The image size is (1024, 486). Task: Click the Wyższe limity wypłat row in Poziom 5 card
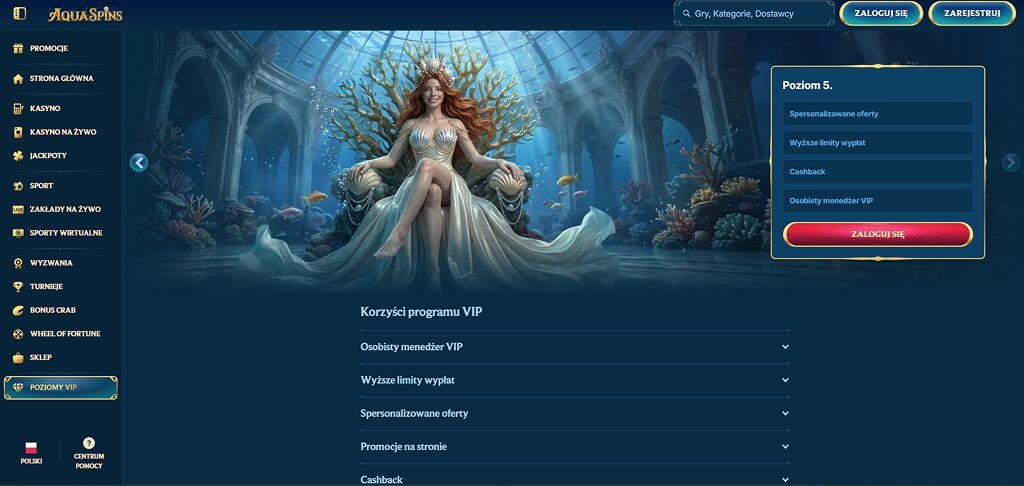[878, 143]
